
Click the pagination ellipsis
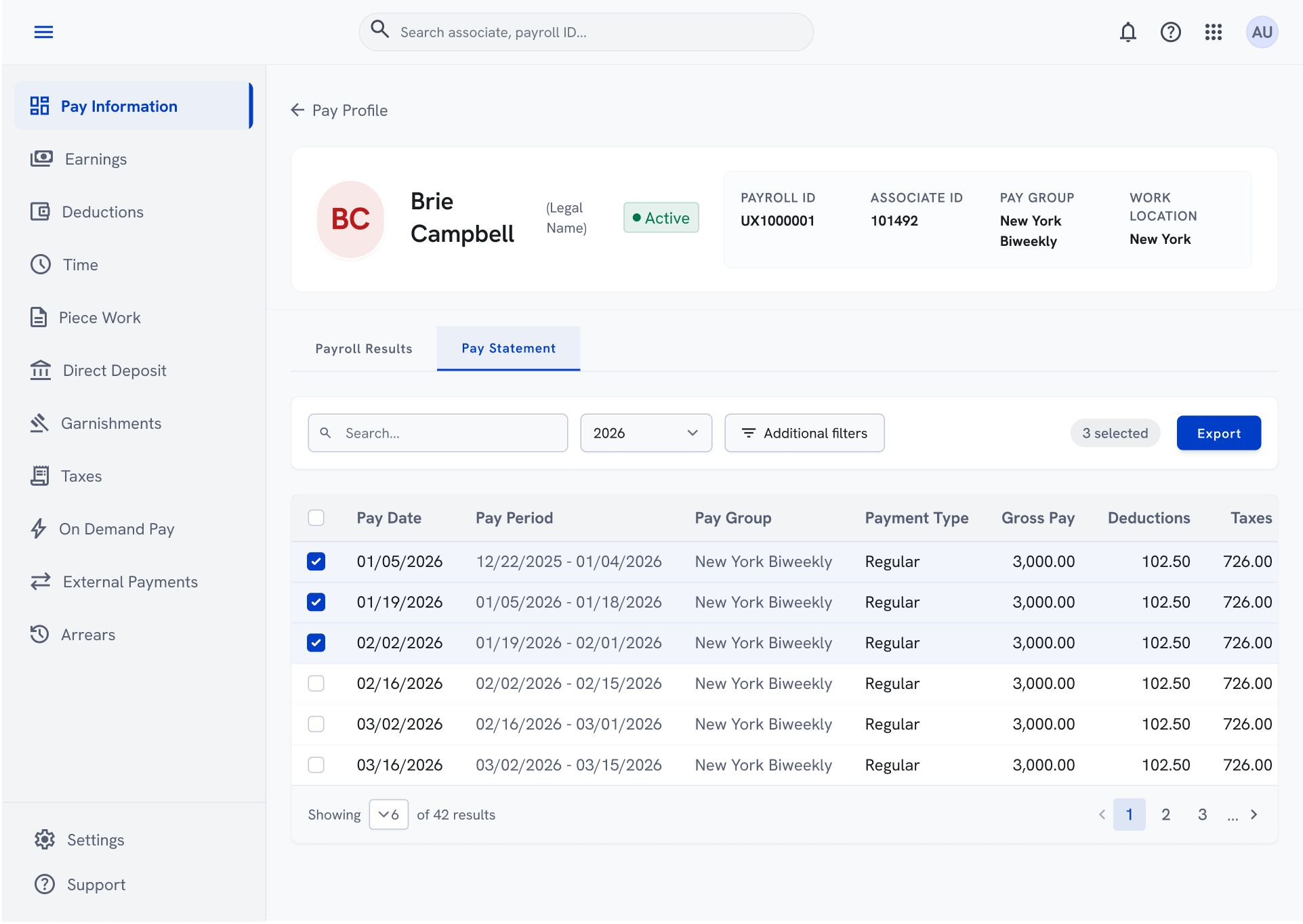(x=1232, y=816)
